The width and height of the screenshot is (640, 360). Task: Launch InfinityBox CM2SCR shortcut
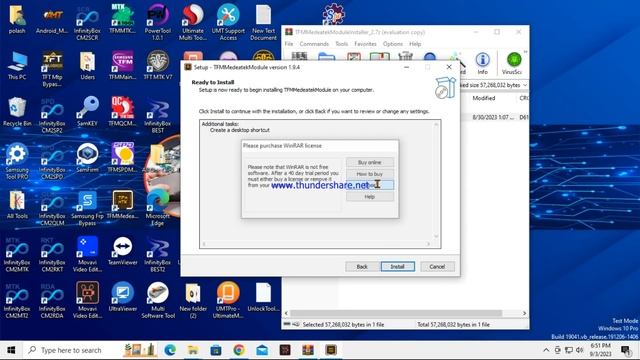click(x=87, y=23)
